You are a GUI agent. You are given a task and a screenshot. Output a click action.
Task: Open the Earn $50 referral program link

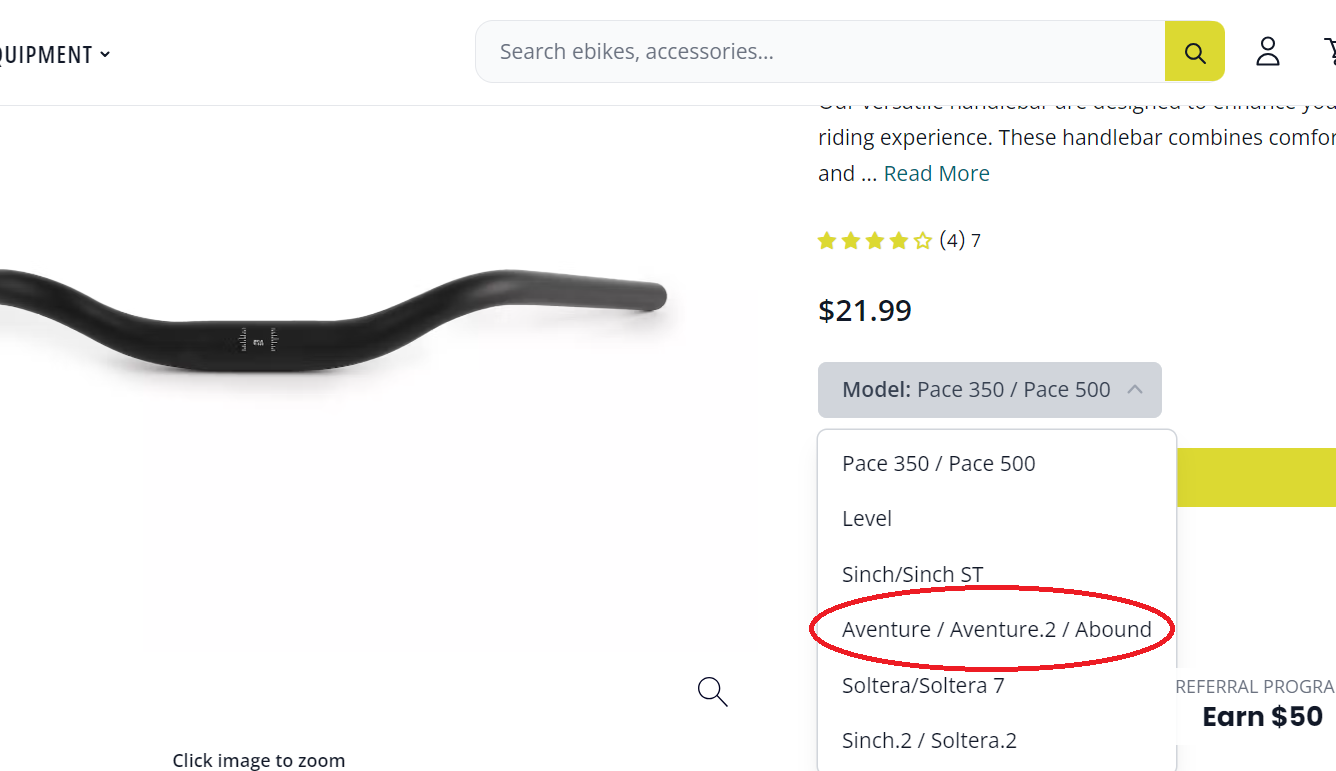point(1262,716)
